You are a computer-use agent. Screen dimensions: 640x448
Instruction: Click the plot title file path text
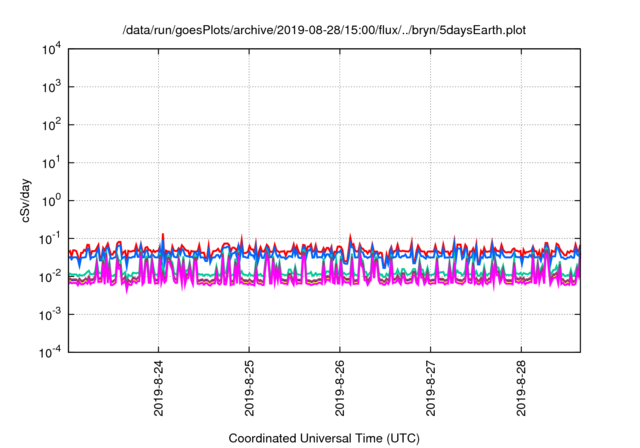point(324,30)
